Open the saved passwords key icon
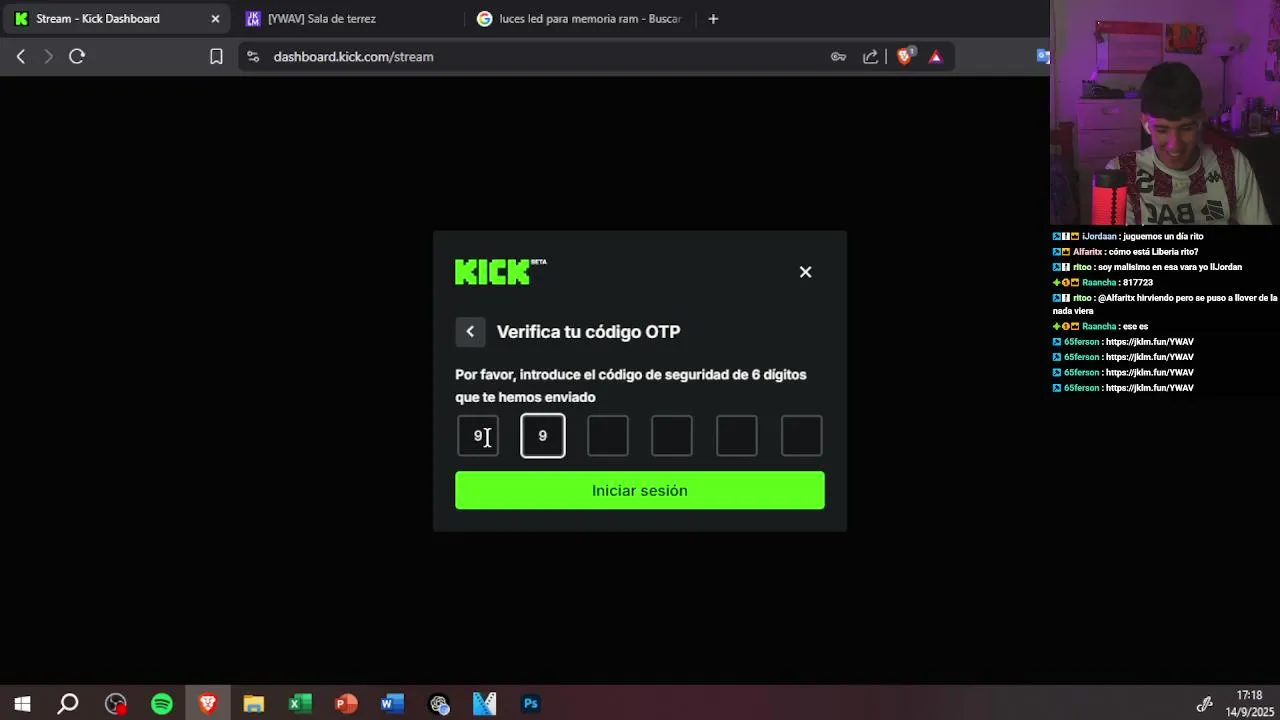 pos(838,57)
